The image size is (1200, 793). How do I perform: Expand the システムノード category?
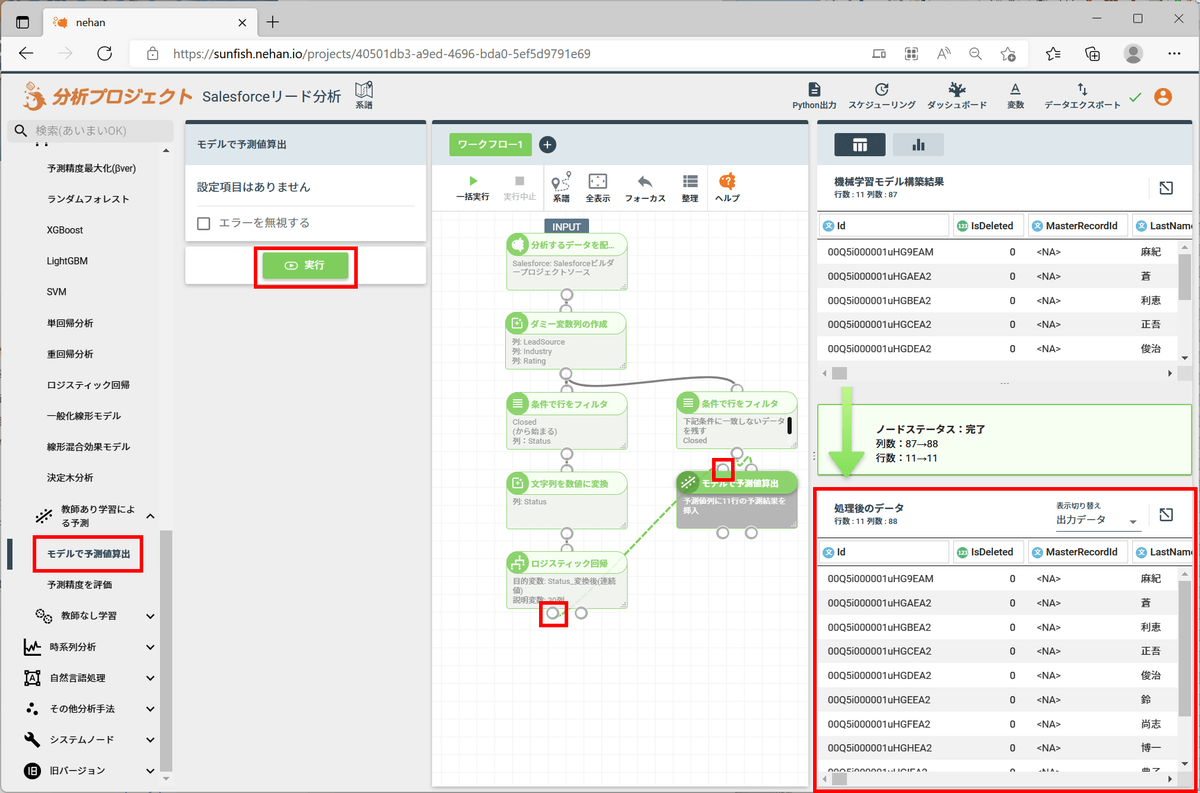150,740
